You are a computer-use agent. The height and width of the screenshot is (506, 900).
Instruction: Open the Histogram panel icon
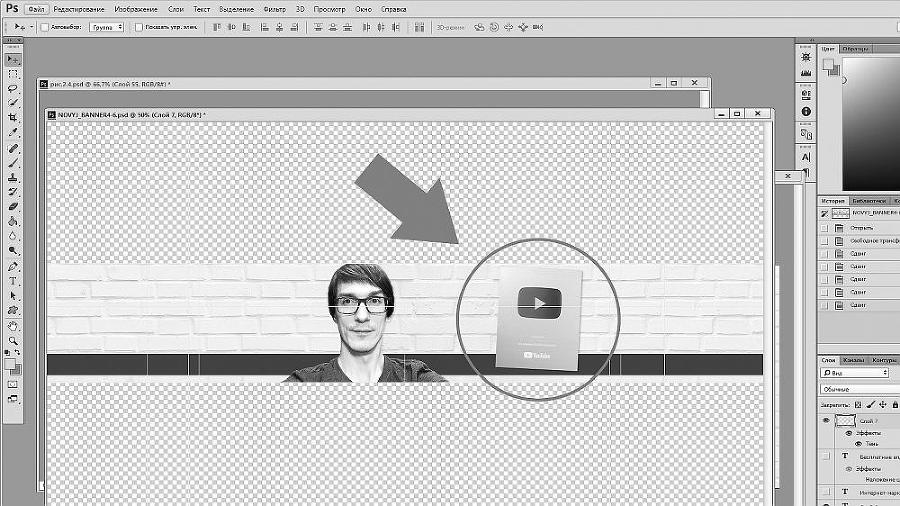[806, 73]
